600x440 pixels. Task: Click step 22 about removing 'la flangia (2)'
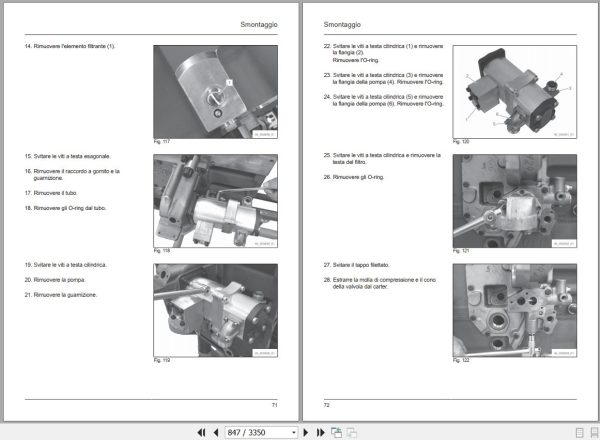click(383, 53)
